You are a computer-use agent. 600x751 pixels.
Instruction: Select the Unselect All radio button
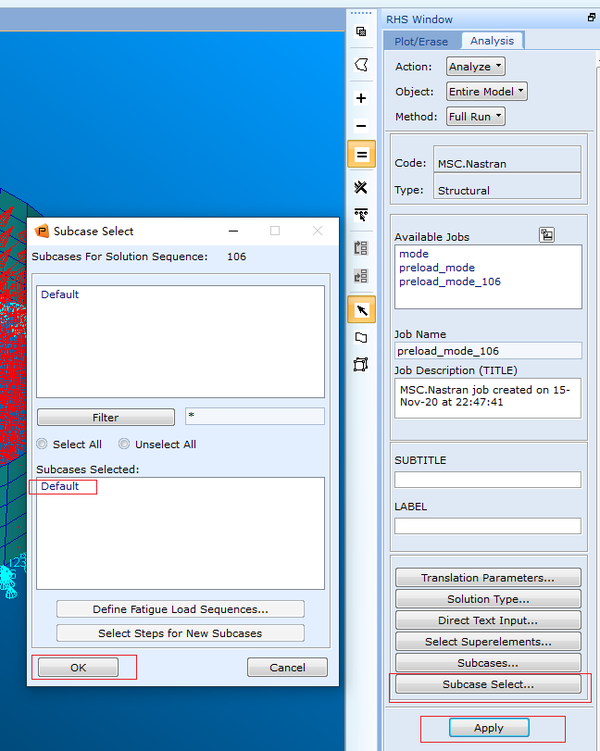tap(124, 444)
